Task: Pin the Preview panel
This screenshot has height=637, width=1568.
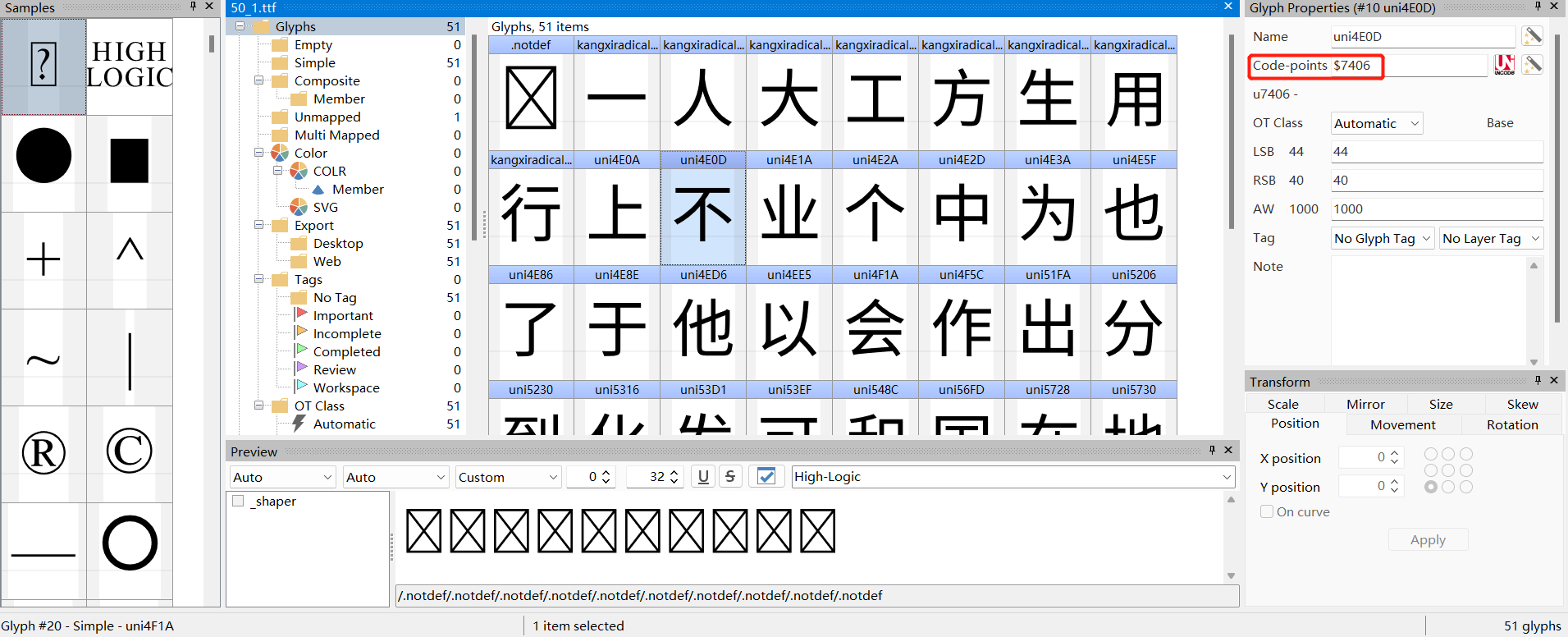Action: [1212, 450]
